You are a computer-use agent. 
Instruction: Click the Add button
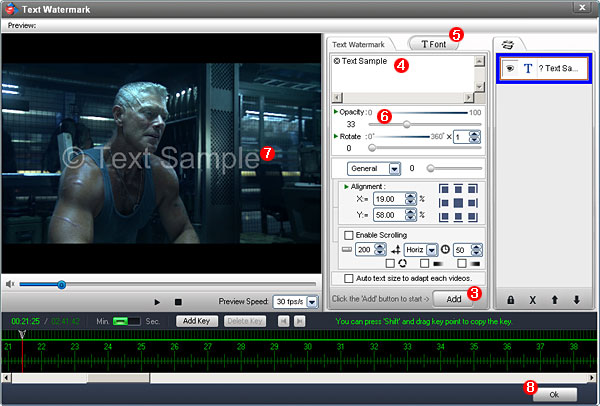(x=454, y=299)
